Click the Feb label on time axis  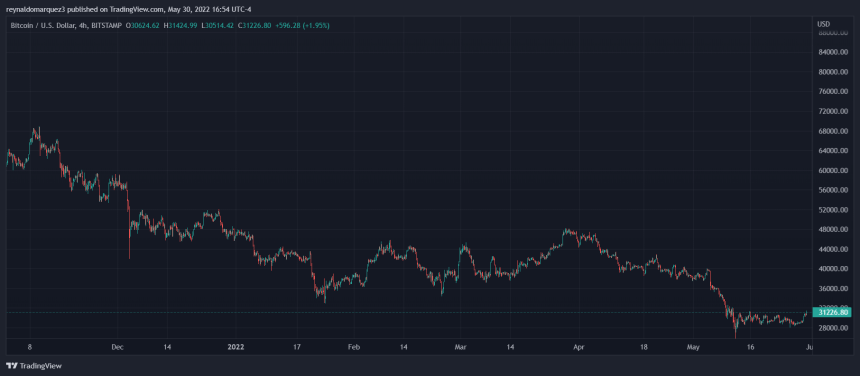[x=354, y=347]
